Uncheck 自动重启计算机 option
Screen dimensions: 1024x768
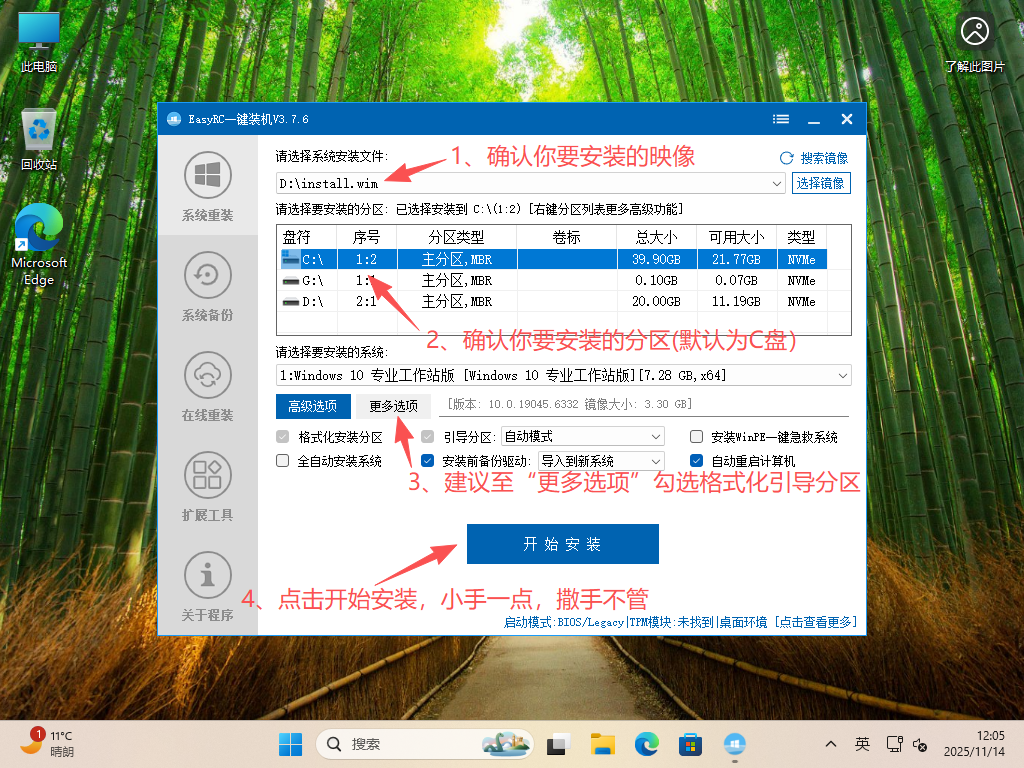click(x=696, y=460)
